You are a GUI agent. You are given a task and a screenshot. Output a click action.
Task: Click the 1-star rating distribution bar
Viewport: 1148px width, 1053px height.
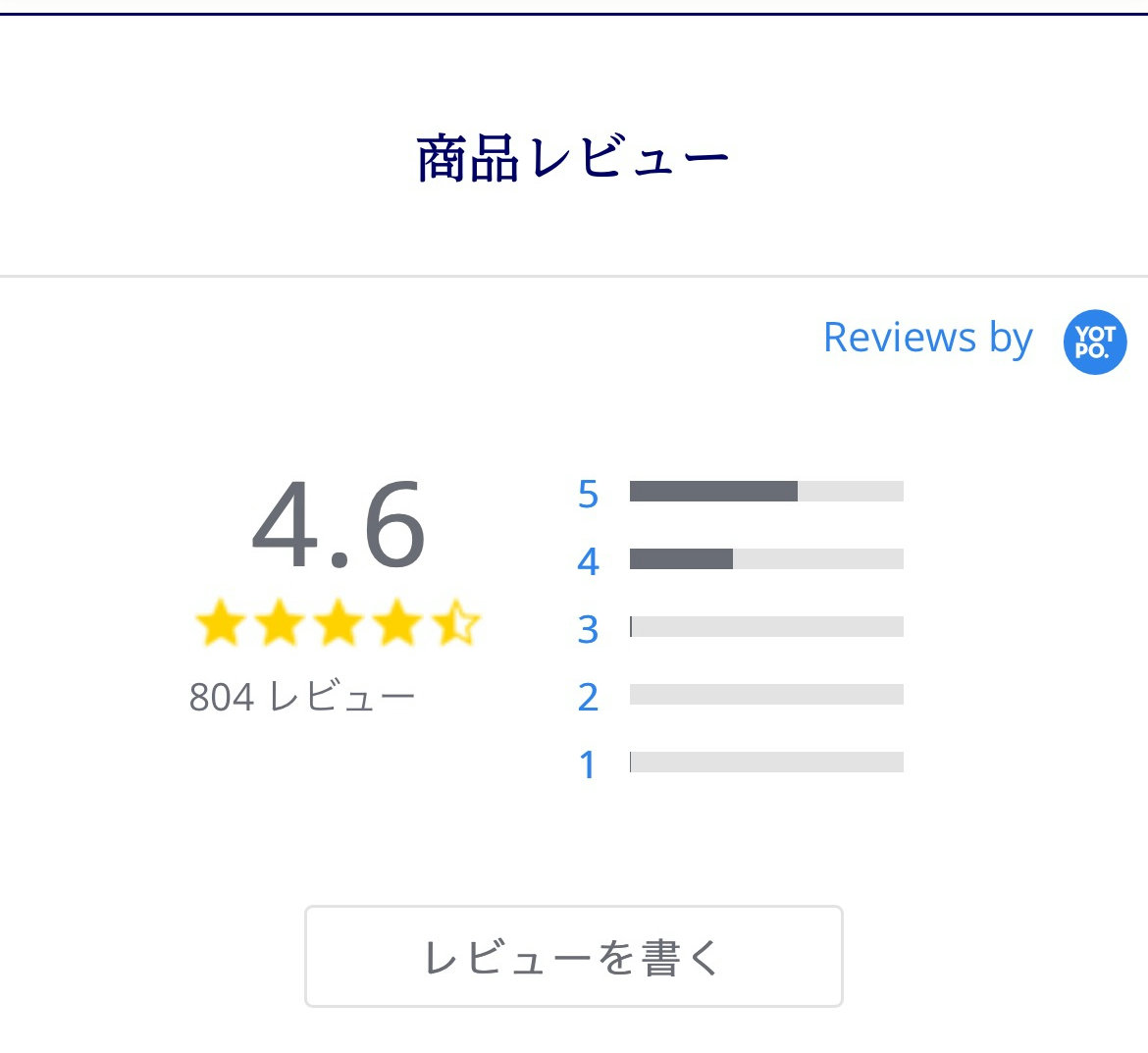coord(766,762)
